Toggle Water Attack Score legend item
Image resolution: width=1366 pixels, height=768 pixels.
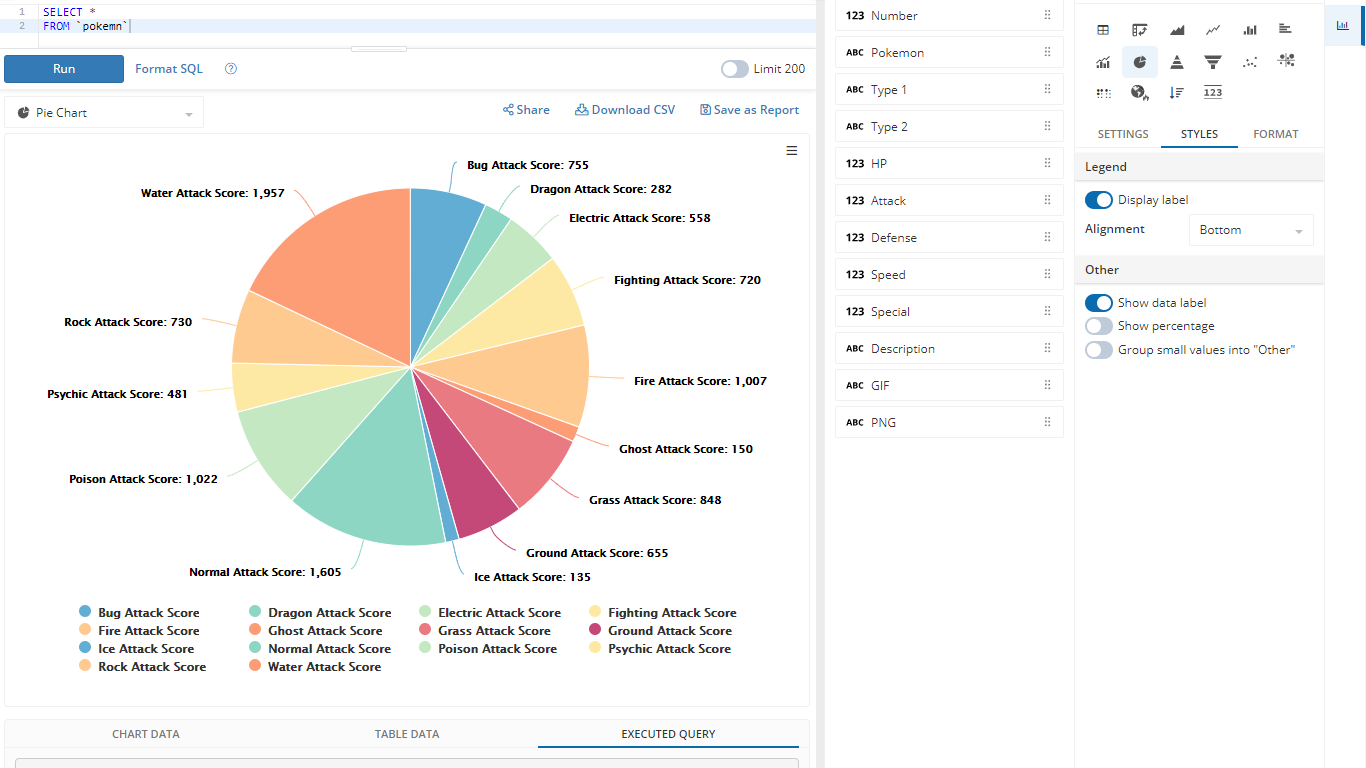click(315, 667)
